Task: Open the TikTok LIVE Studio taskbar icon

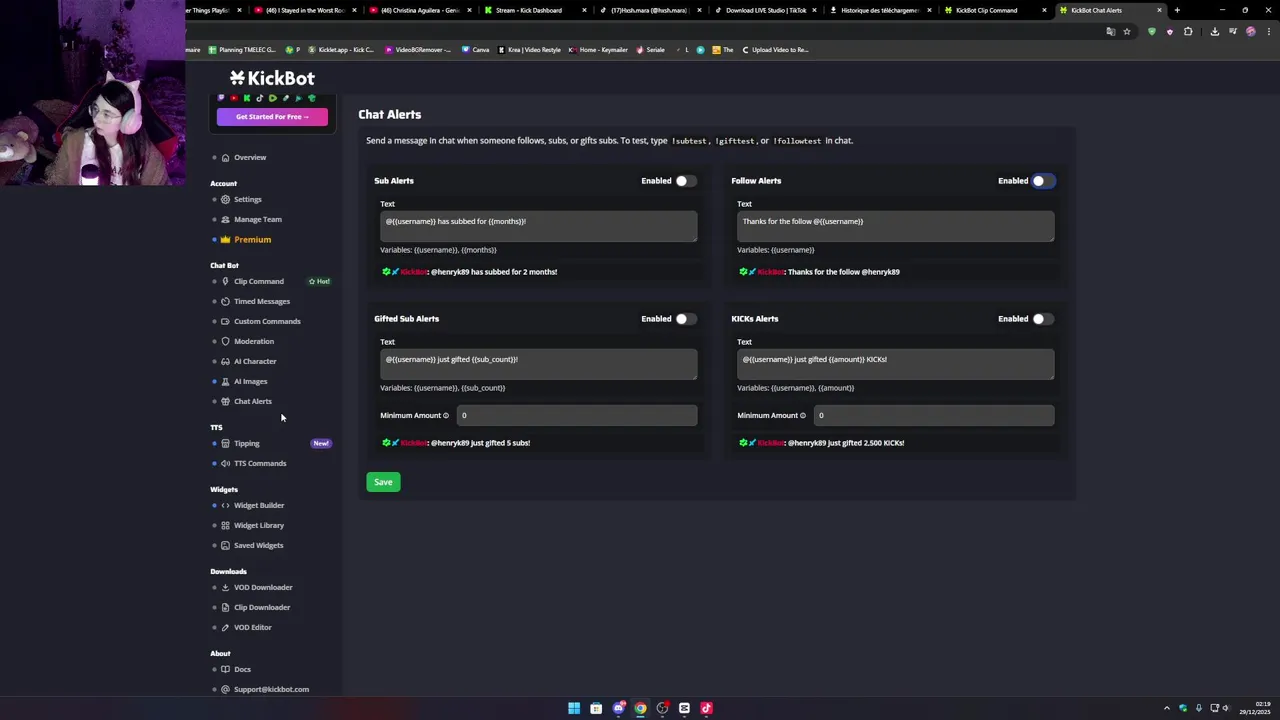Action: (x=706, y=708)
